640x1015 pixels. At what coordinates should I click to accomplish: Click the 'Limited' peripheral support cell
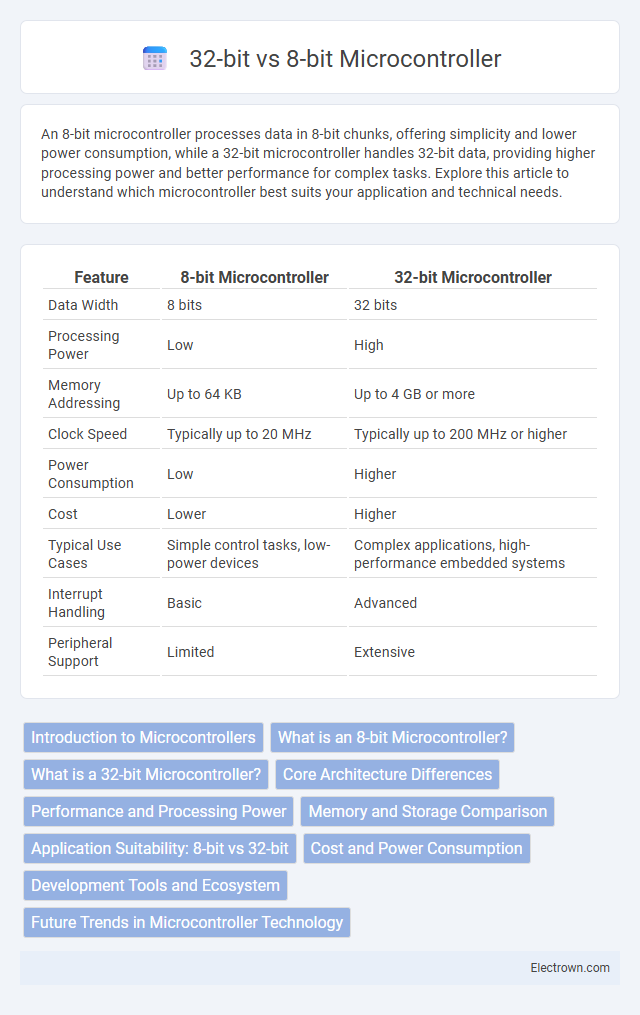coord(190,652)
